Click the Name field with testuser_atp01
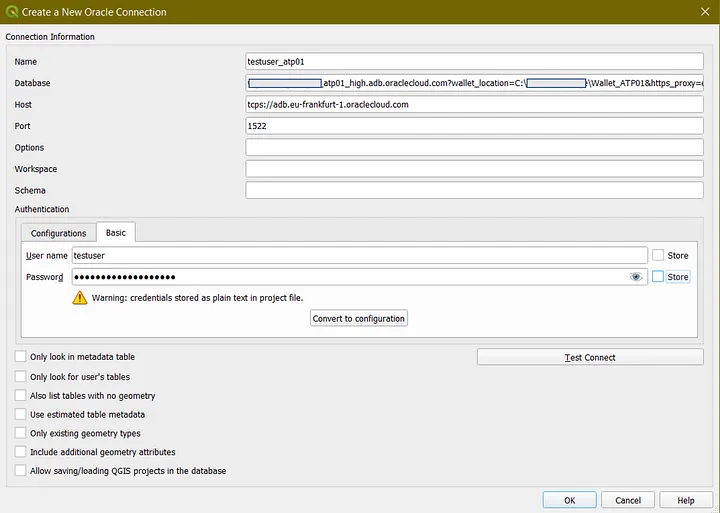This screenshot has width=720, height=513. click(x=474, y=62)
